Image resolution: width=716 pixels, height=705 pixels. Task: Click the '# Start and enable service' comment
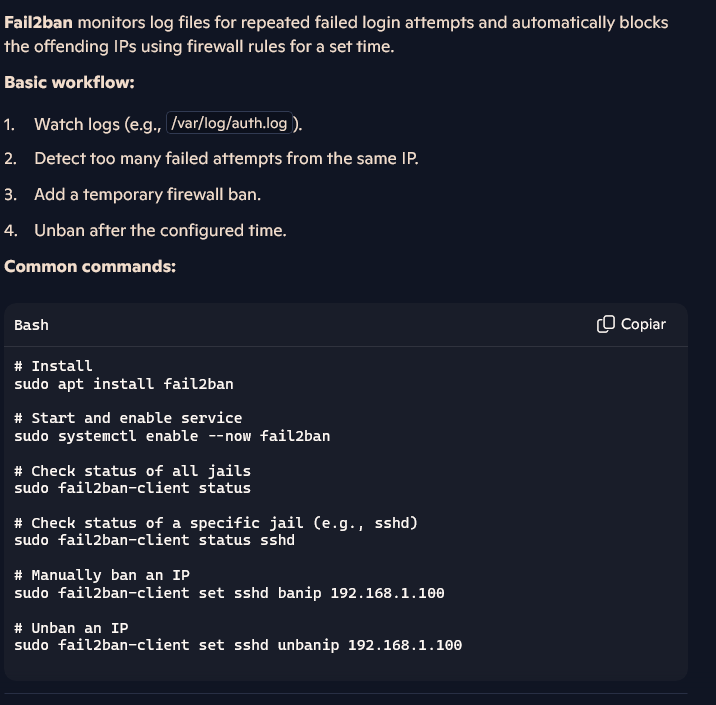pyautogui.click(x=128, y=418)
